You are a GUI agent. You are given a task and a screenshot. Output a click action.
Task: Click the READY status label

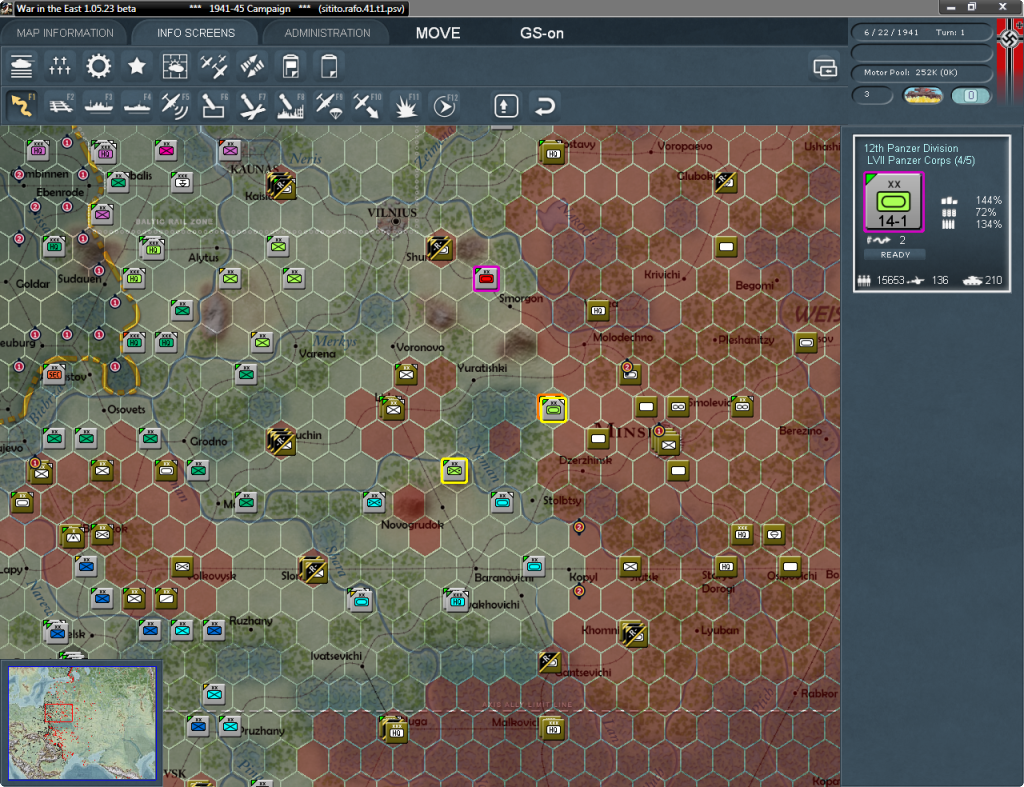coord(895,255)
